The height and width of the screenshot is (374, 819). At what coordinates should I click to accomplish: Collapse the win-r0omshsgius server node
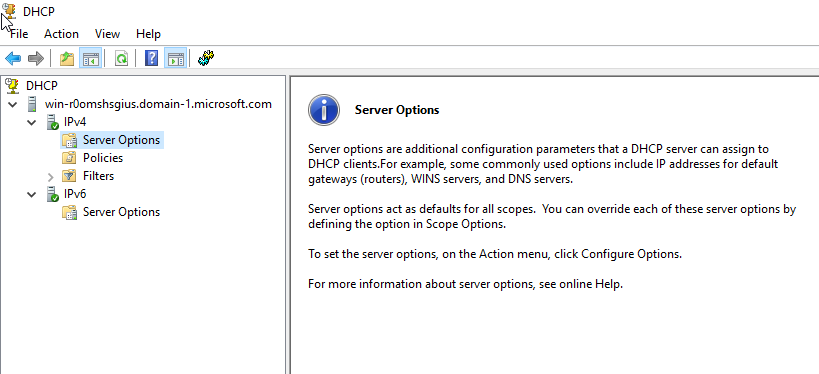tap(13, 104)
